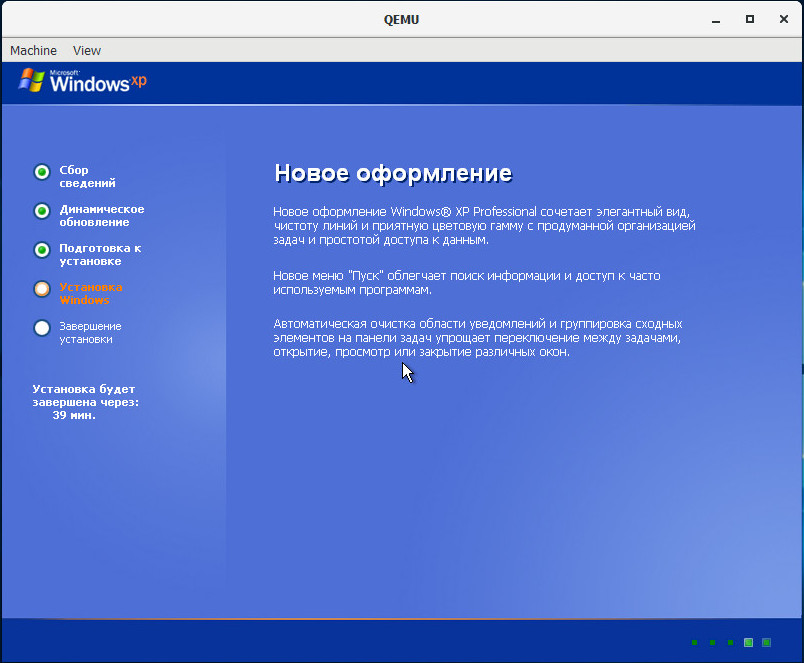This screenshot has width=804, height=663.
Task: Click the QEMU window title
Action: (401, 19)
